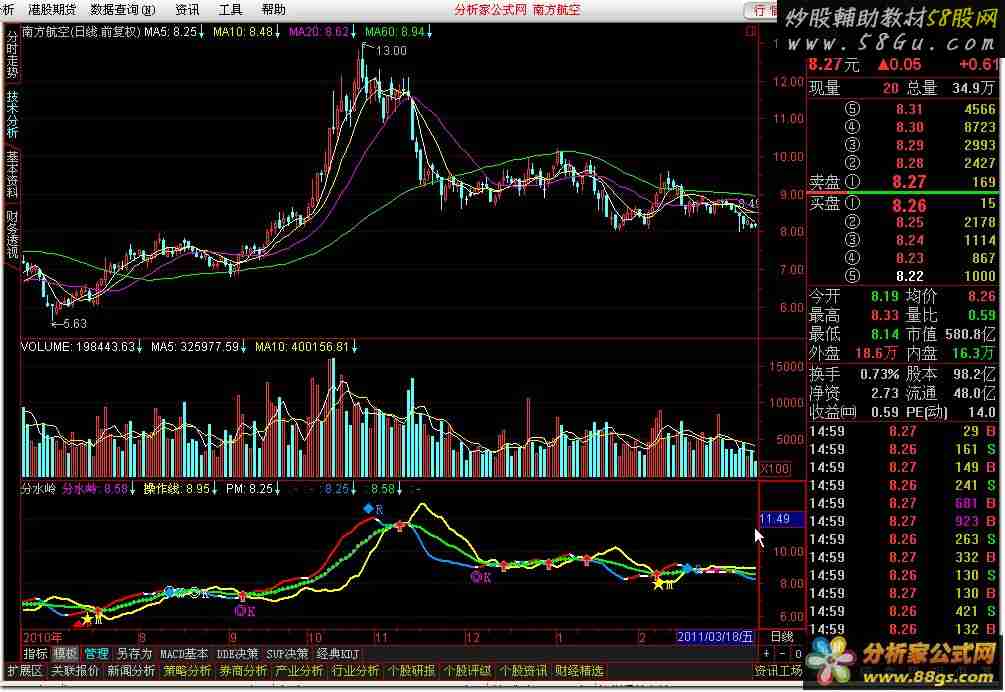Viewport: 1005px width, 692px height.
Task: Click the small square icon at chart corner
Action: [751, 31]
